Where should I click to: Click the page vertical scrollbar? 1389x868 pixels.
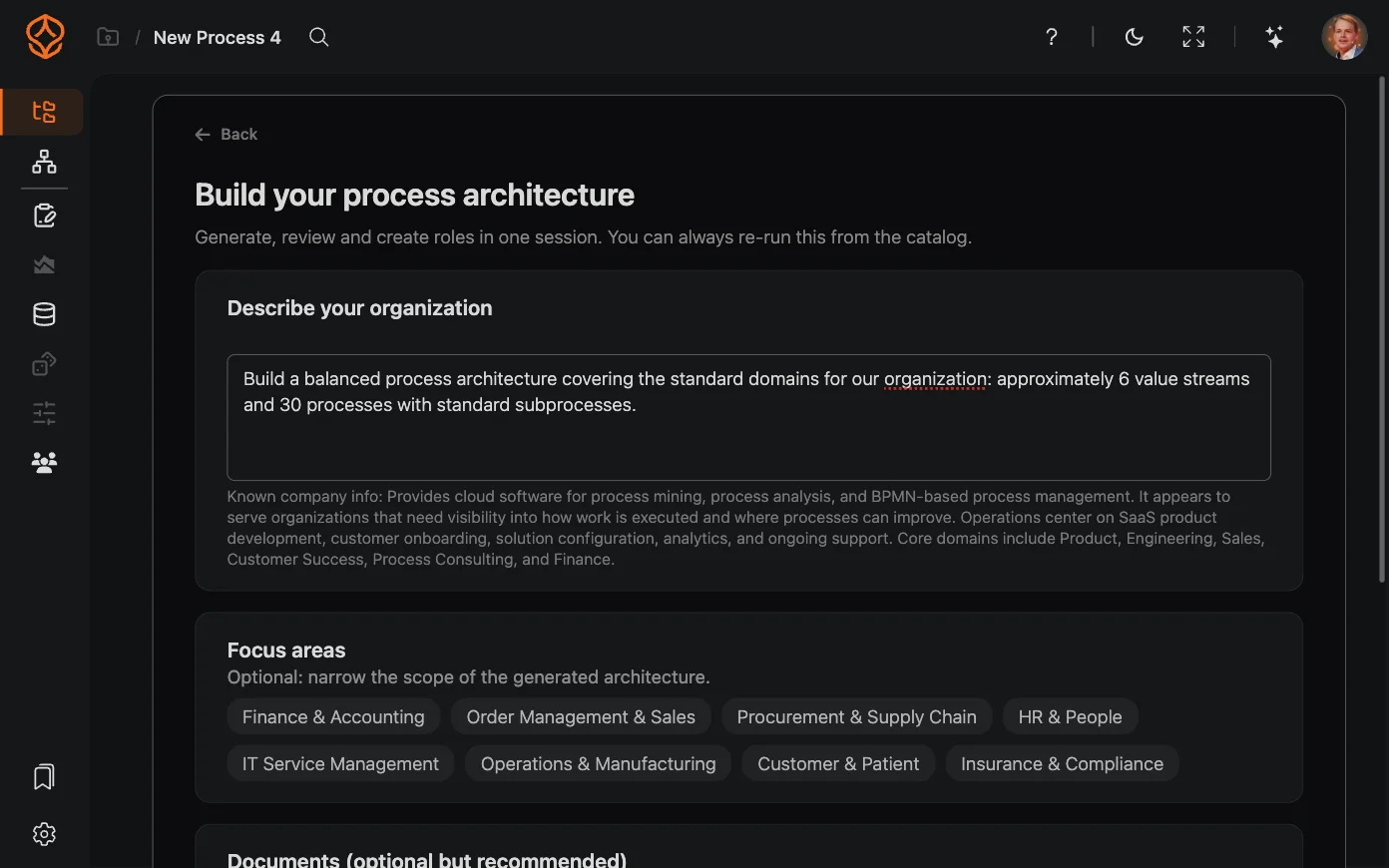coord(1382,329)
